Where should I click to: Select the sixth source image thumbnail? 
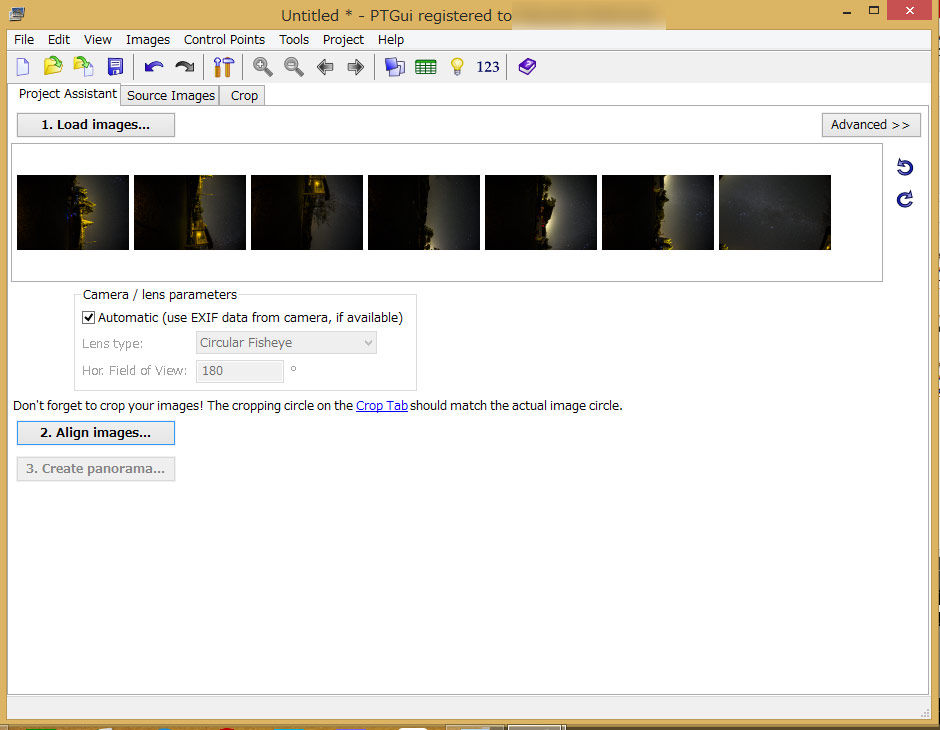pyautogui.click(x=658, y=212)
